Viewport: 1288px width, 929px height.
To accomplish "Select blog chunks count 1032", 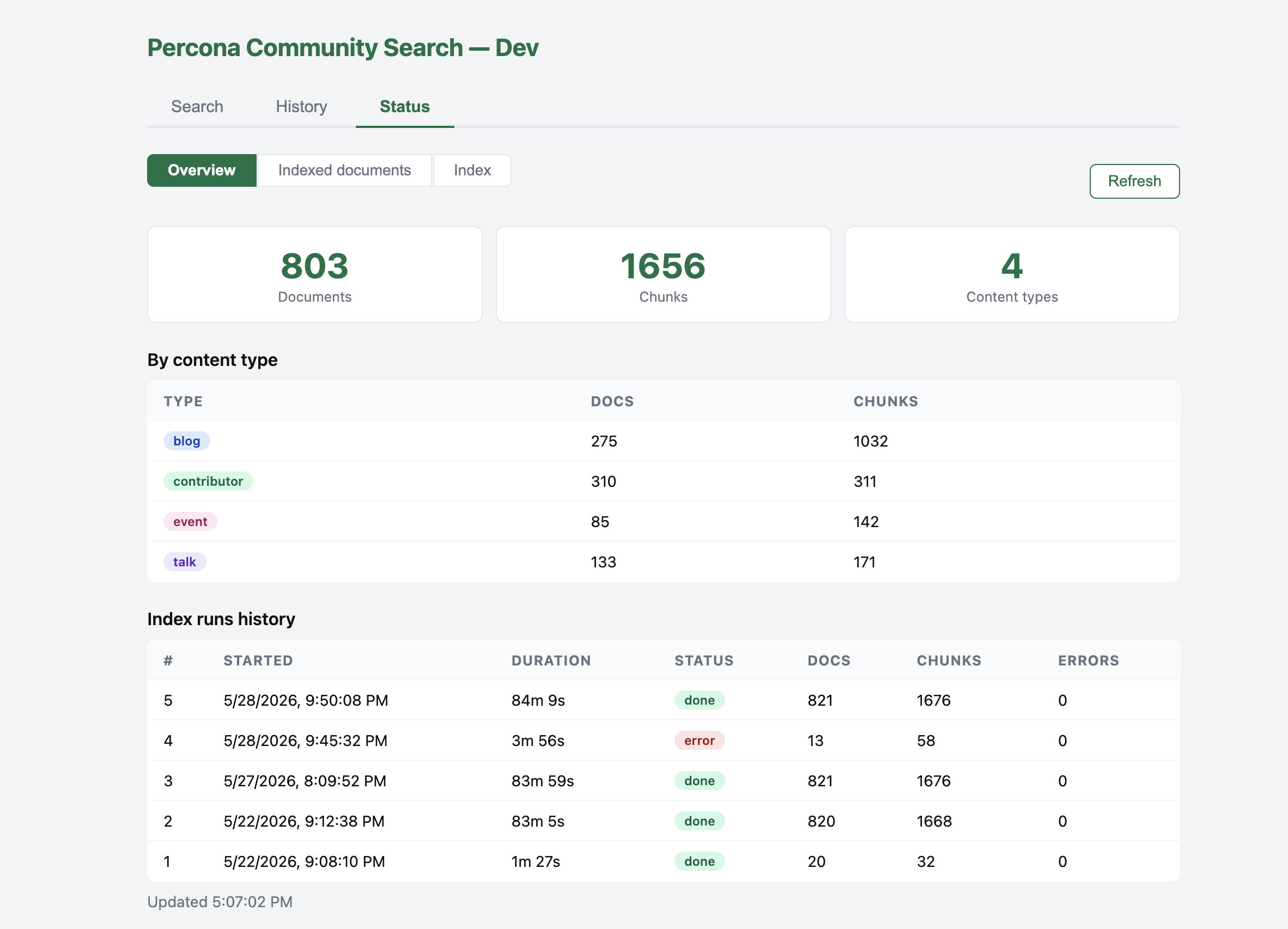I will (x=871, y=441).
